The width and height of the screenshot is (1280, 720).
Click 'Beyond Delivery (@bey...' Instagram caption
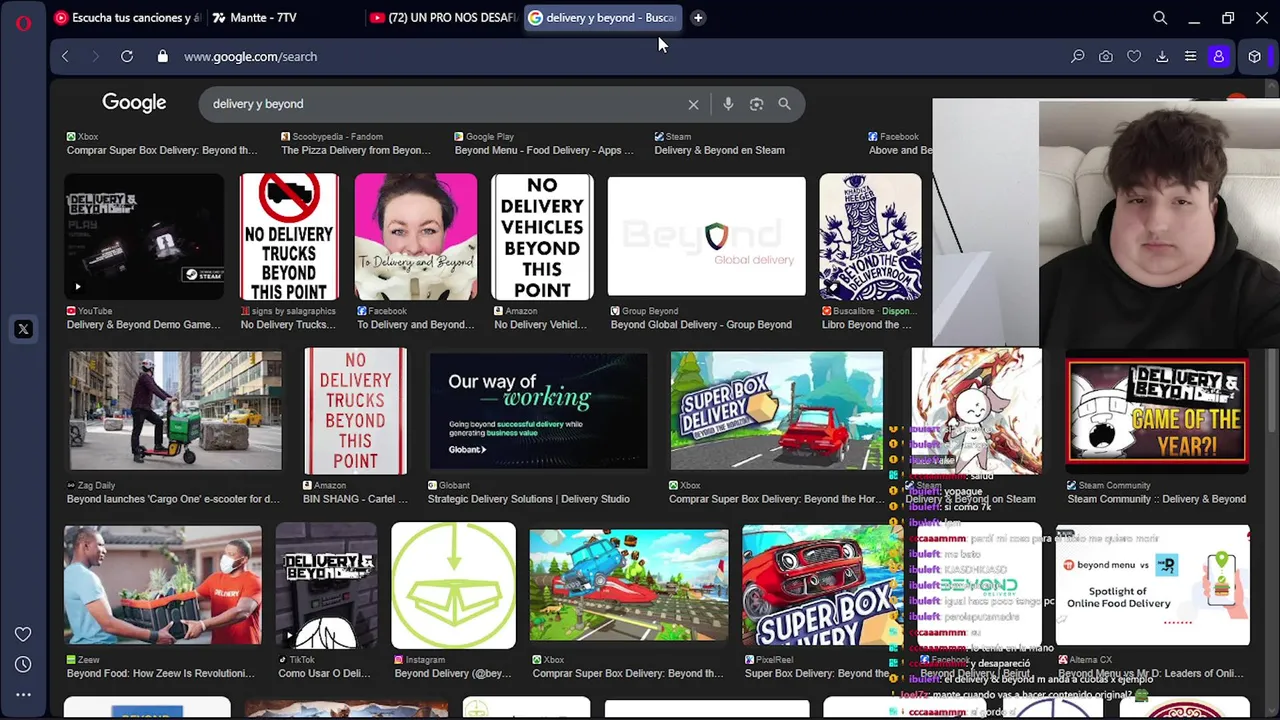click(x=453, y=673)
